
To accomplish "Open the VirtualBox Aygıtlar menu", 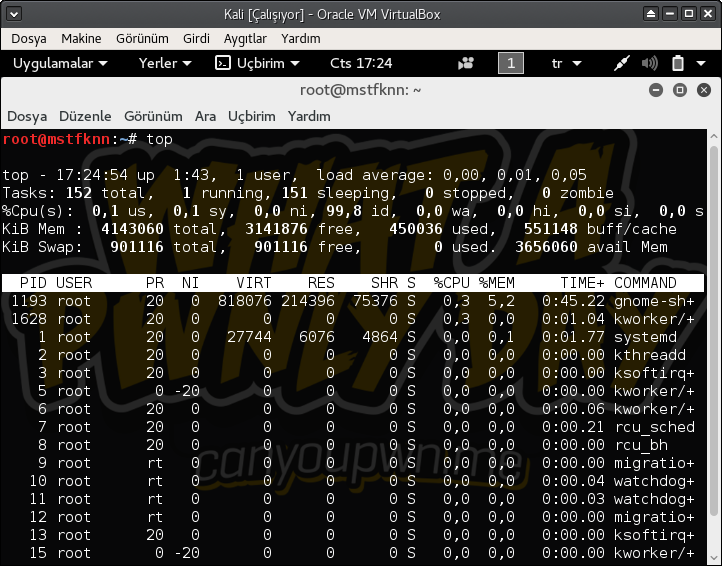I will coord(245,38).
